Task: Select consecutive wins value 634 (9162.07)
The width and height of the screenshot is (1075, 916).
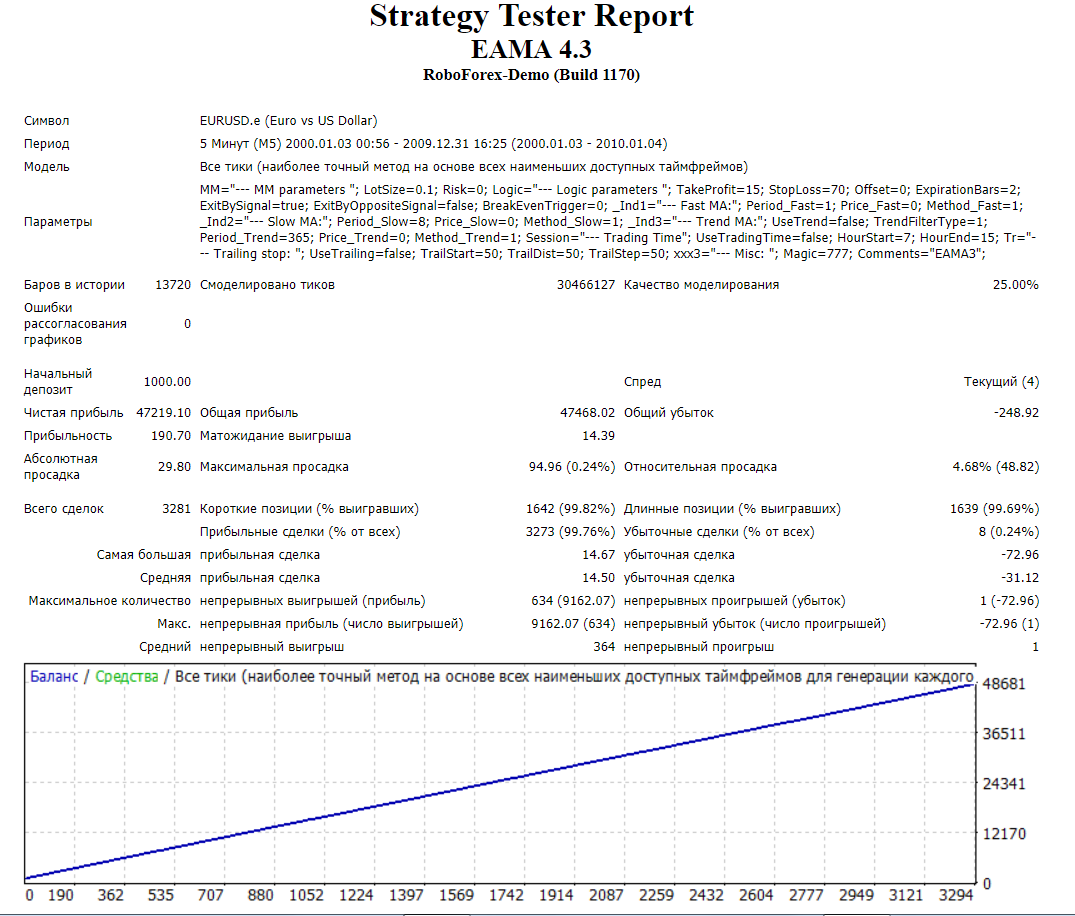Action: [x=573, y=601]
